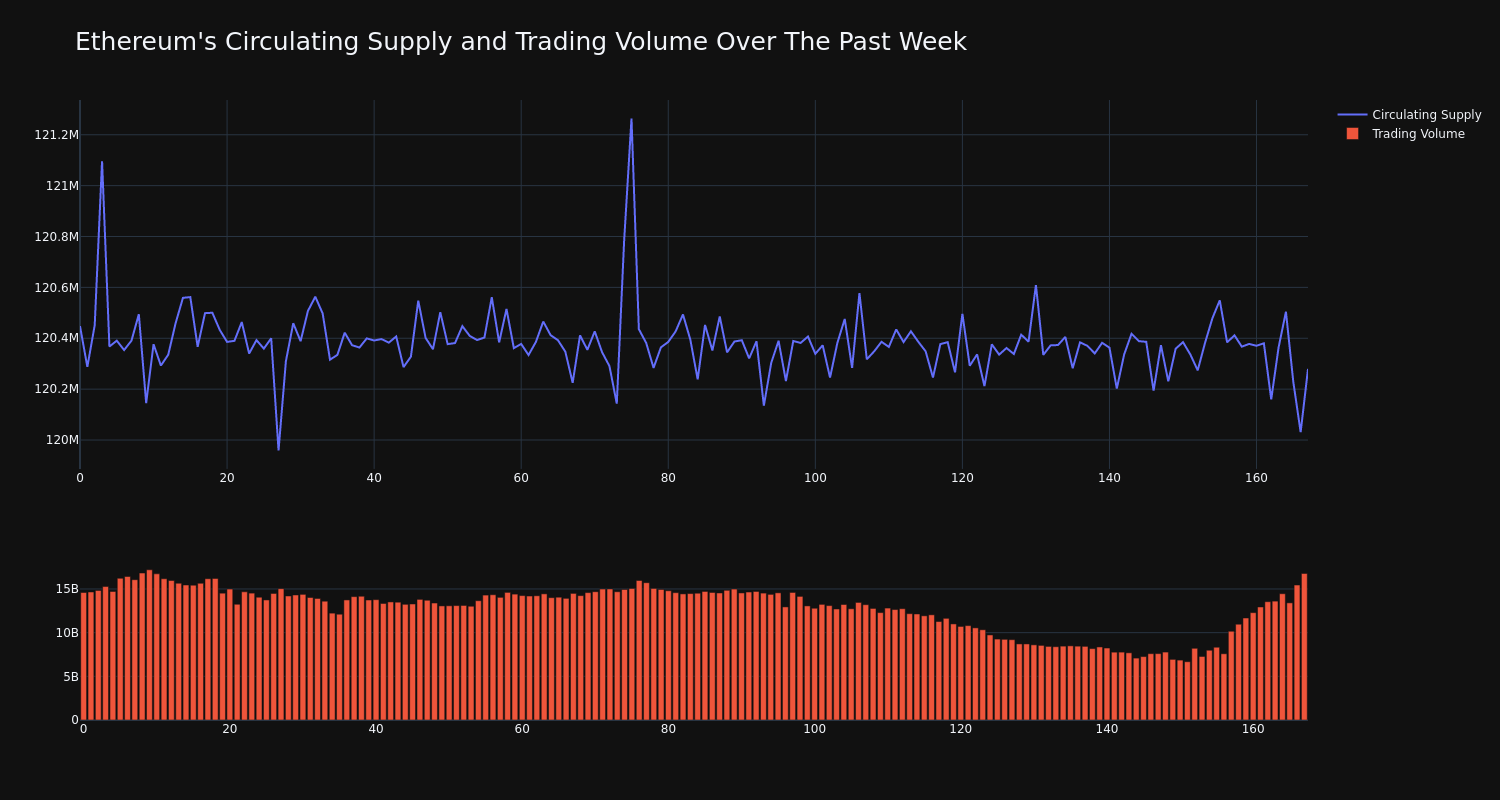This screenshot has height=800, width=1500.
Task: Click the last, rightmost trading volume bar
Action: (x=1304, y=647)
